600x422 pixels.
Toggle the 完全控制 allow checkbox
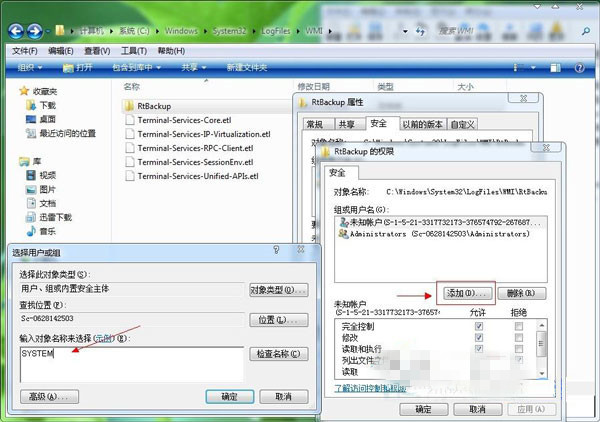tap(480, 325)
